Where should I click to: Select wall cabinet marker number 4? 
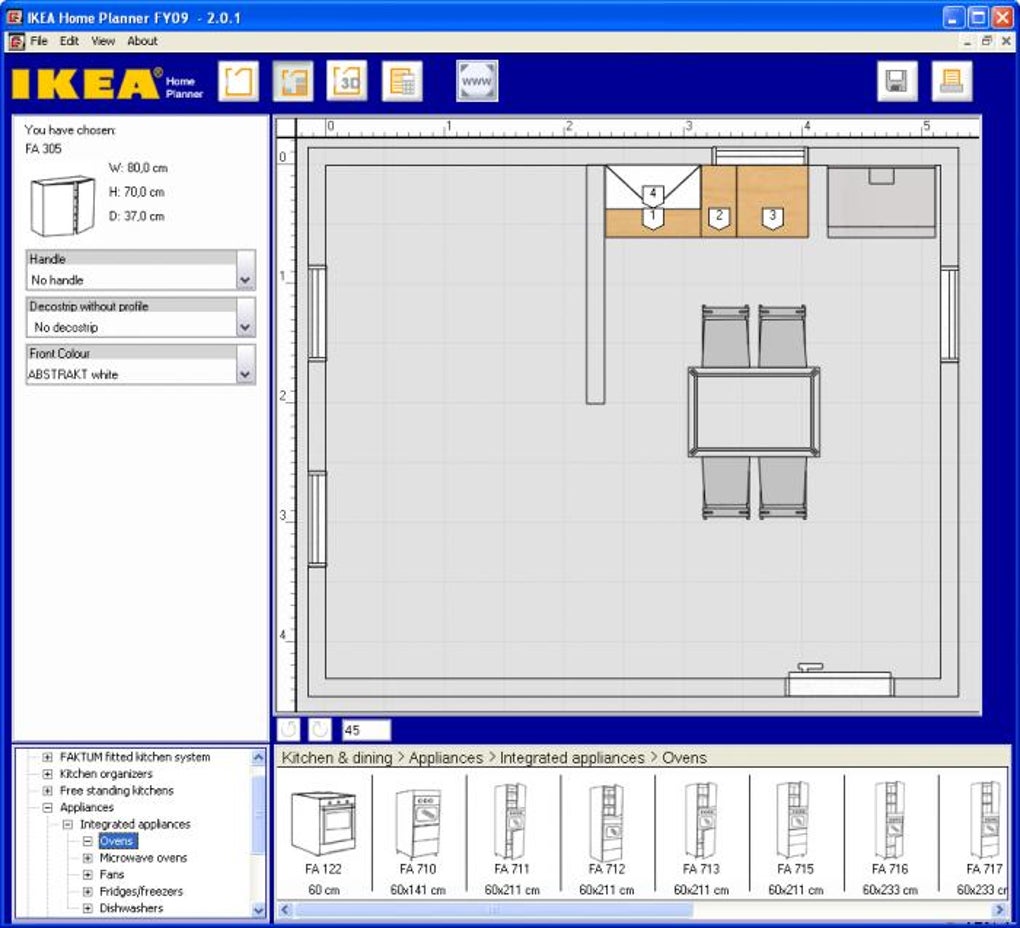tap(652, 195)
